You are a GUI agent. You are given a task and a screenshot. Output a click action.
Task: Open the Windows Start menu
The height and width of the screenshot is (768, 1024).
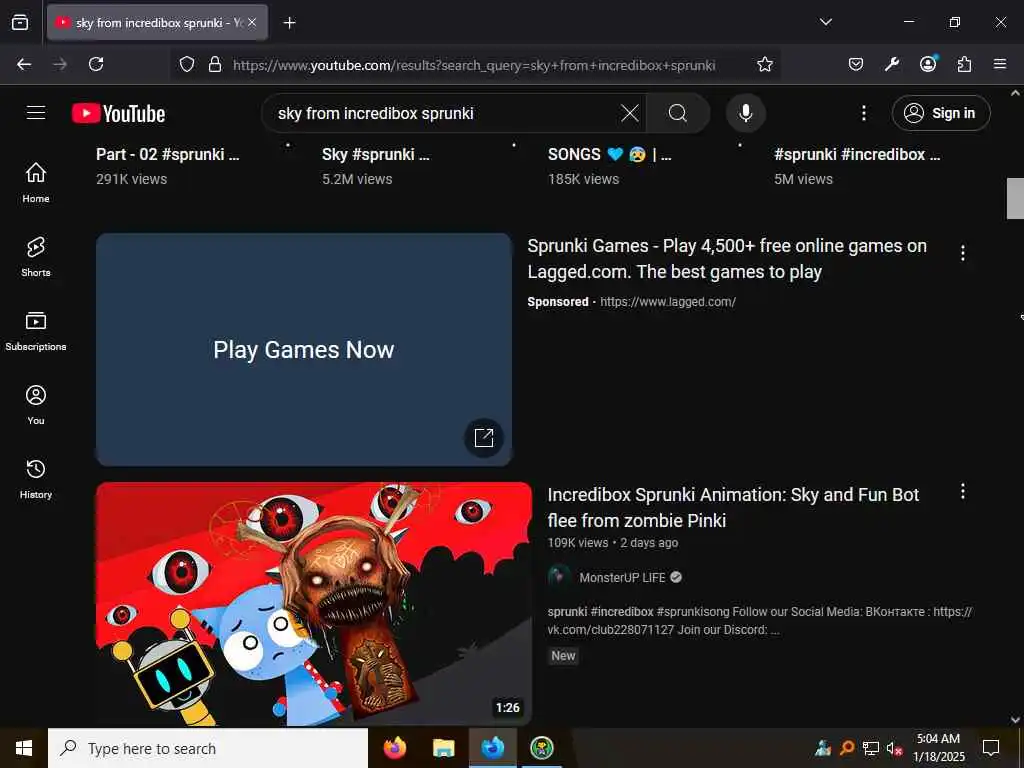(24, 748)
